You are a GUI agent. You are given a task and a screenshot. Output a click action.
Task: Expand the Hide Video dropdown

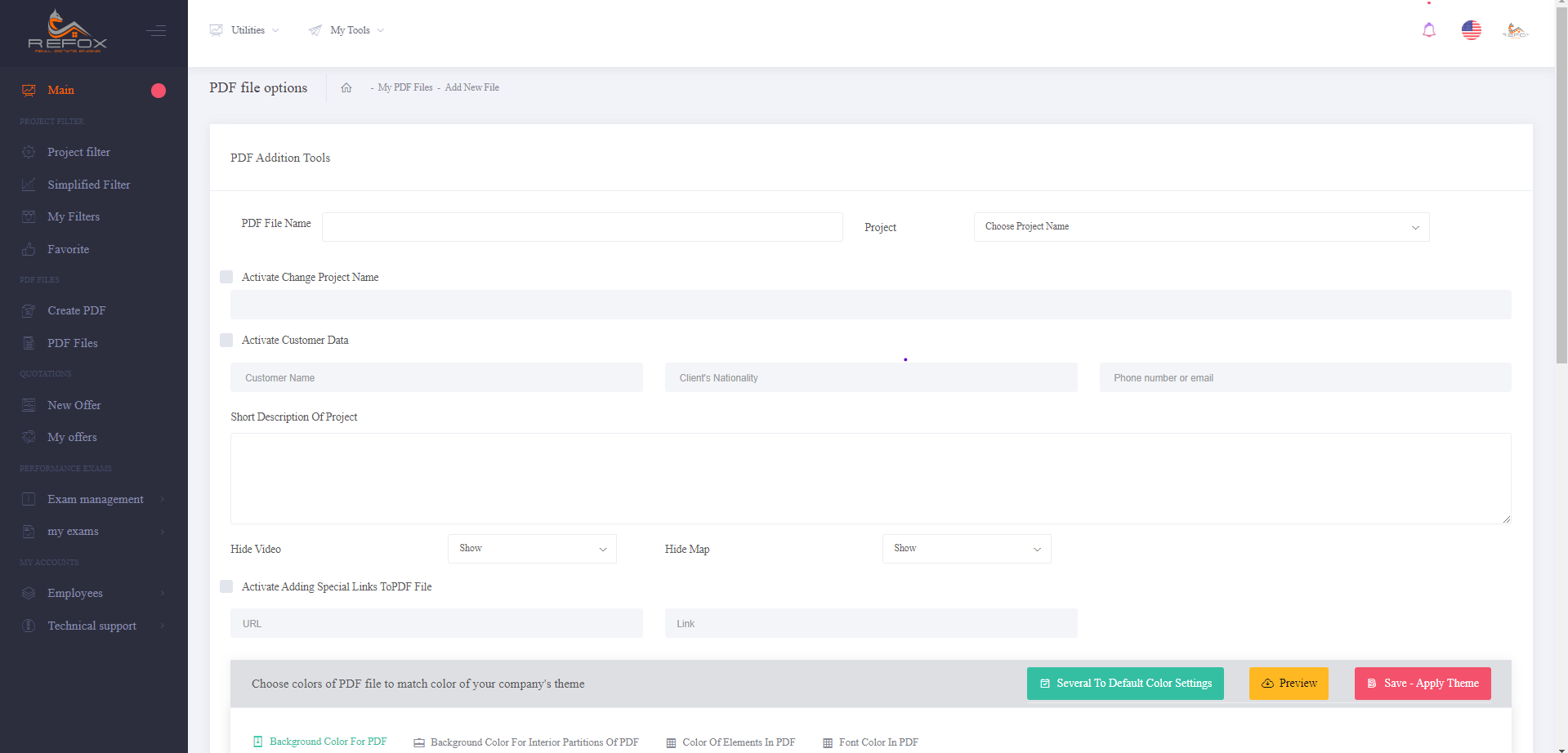tap(532, 549)
